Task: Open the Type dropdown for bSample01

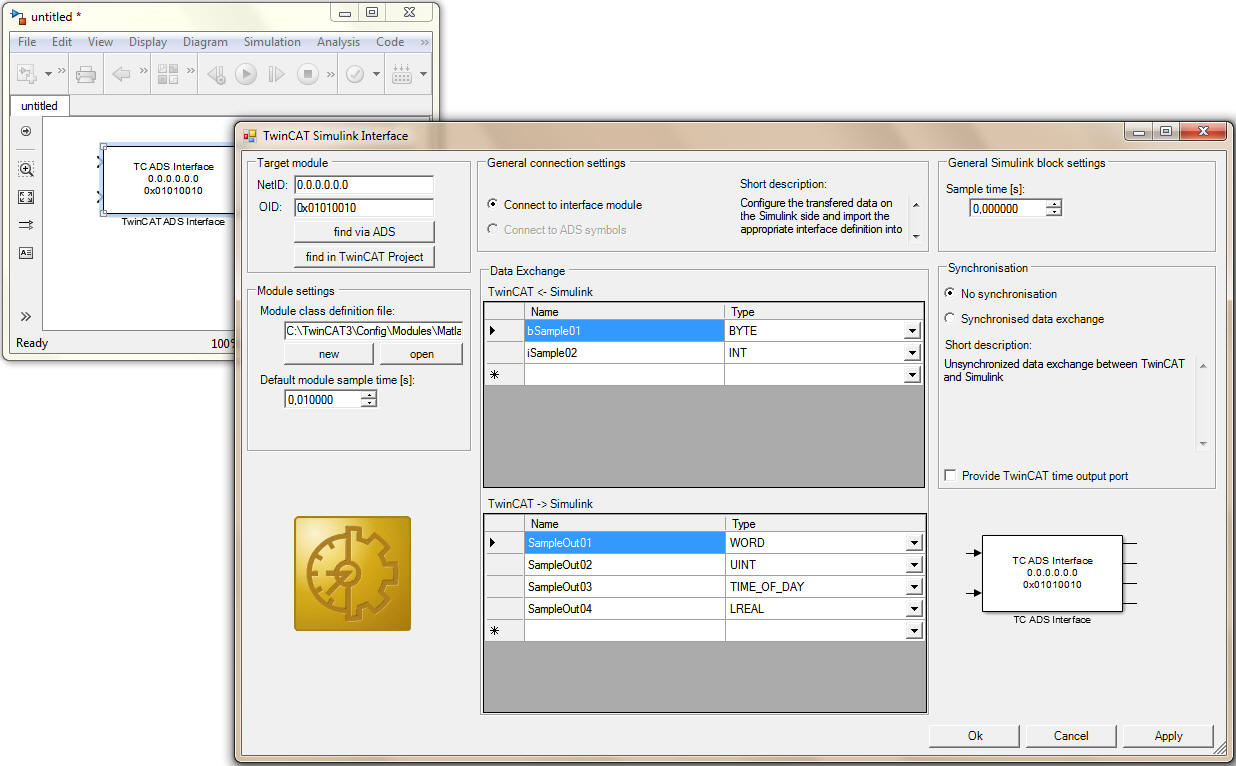Action: (913, 330)
